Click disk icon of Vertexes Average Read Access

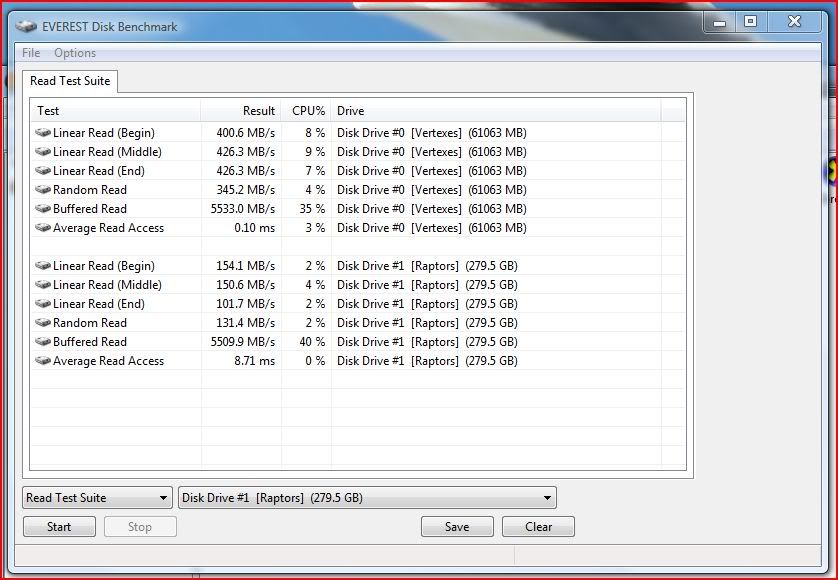tap(43, 227)
